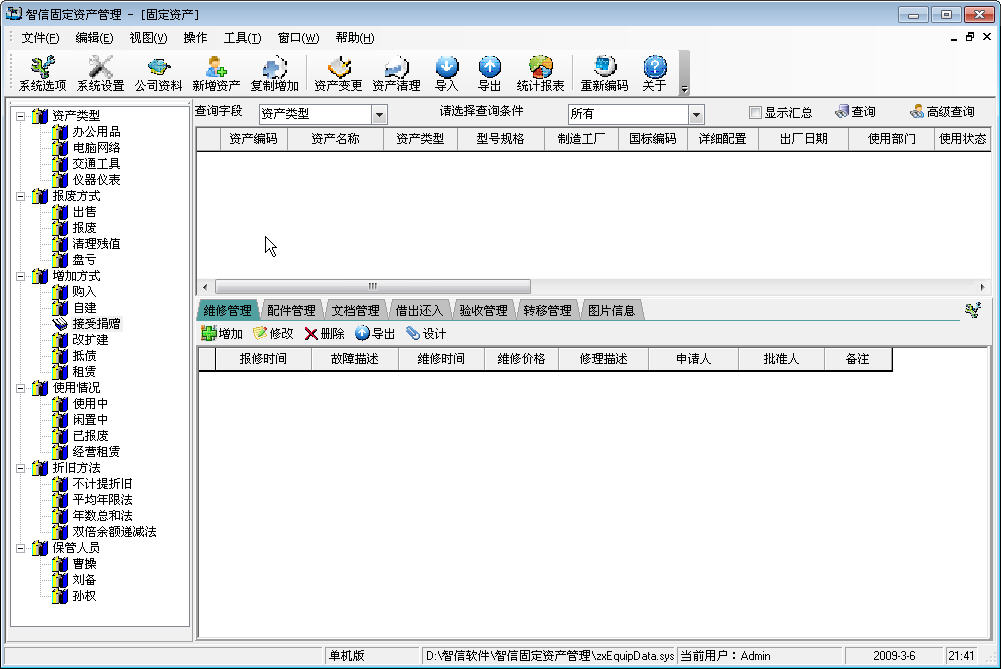Open 系统设置 in the toolbar

100,73
